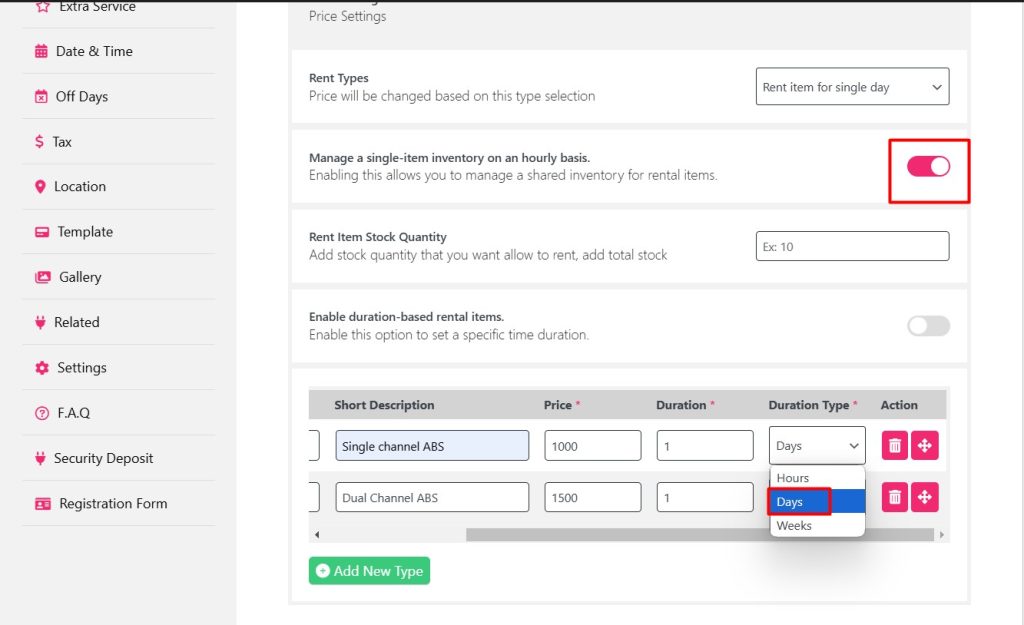This screenshot has width=1024, height=625.
Task: Open the Rent Types dropdown
Action: click(x=852, y=87)
